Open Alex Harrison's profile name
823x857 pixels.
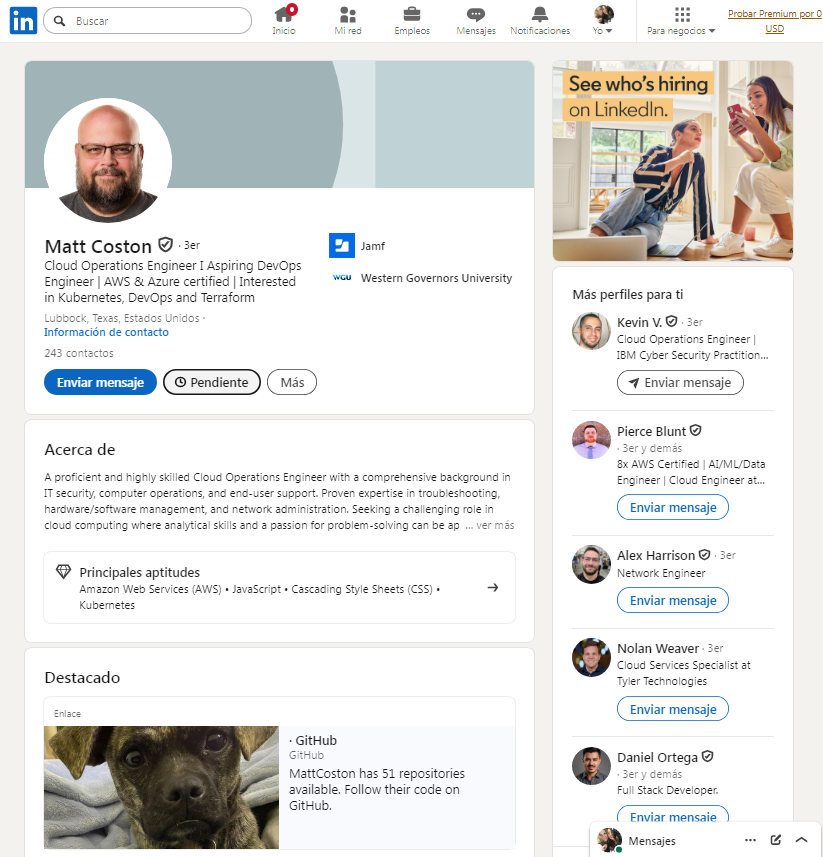coord(656,555)
